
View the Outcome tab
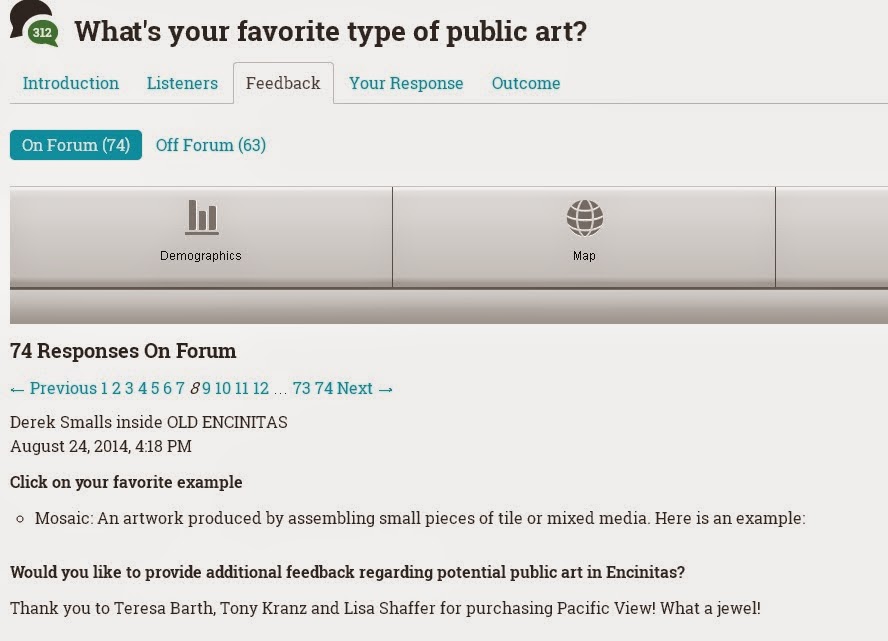point(526,83)
